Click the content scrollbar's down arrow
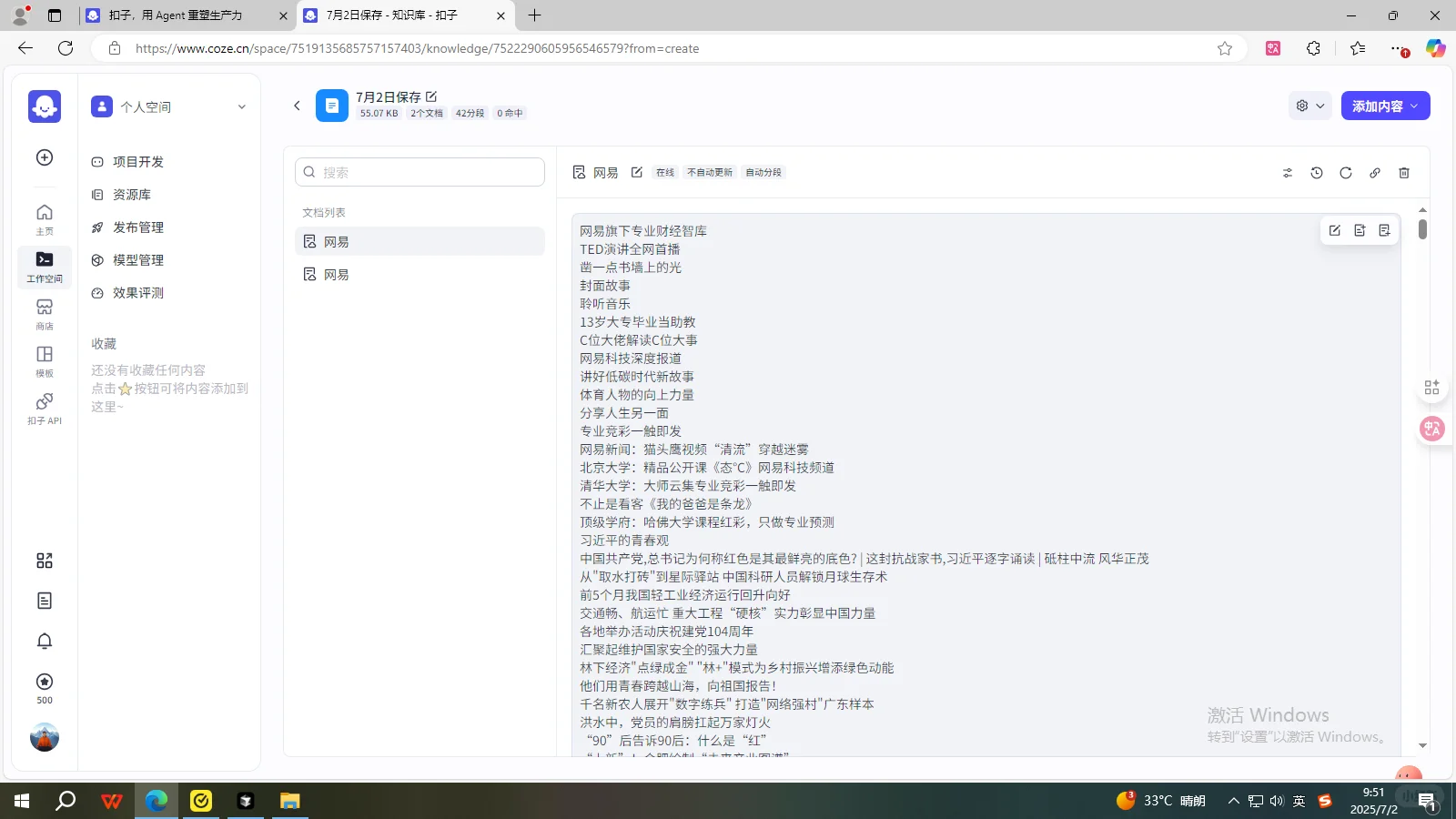Viewport: 1456px width, 819px height. [x=1422, y=746]
